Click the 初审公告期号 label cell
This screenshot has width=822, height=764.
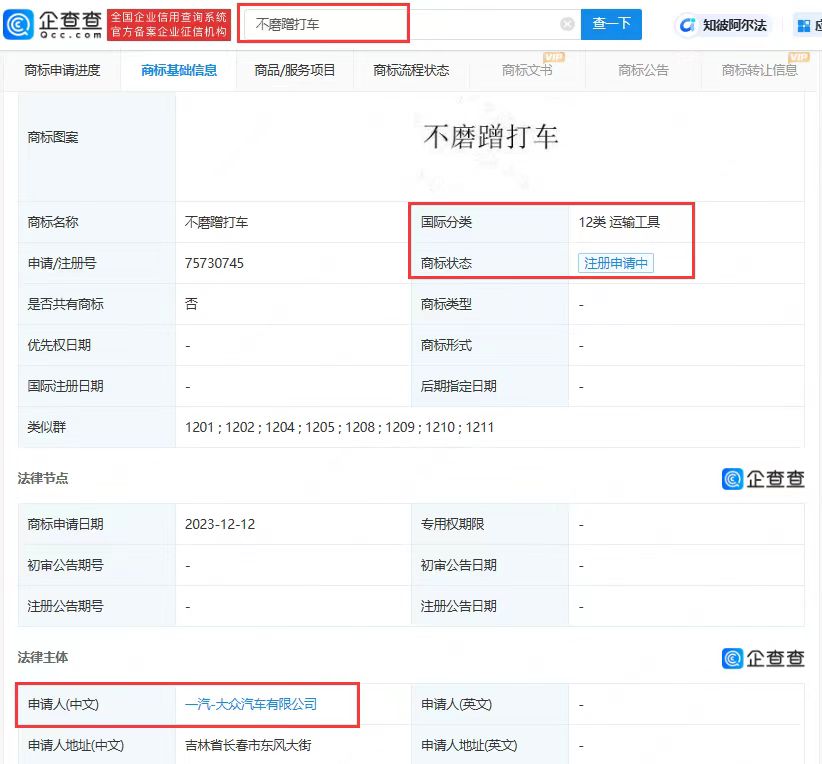click(x=96, y=565)
